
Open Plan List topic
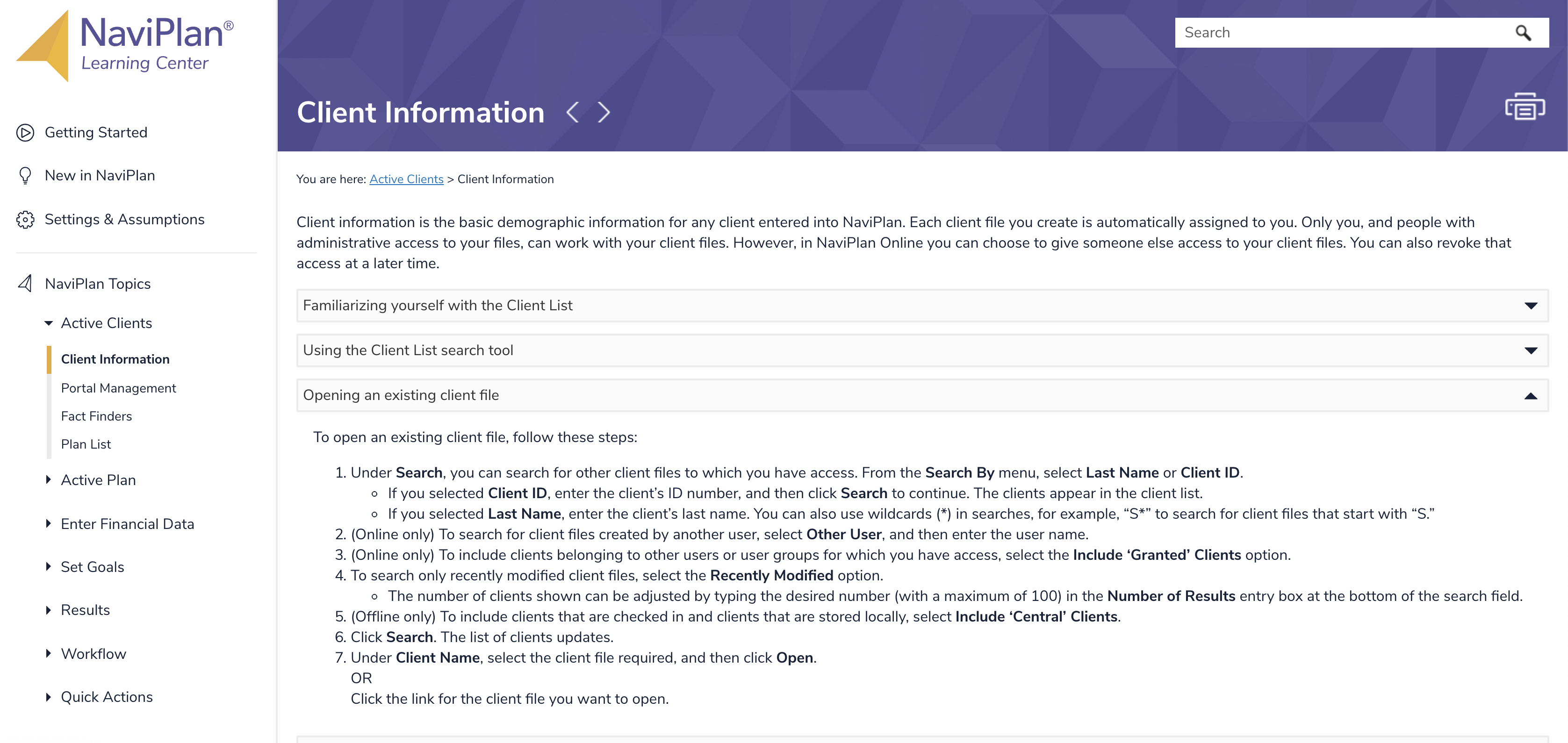[x=86, y=444]
